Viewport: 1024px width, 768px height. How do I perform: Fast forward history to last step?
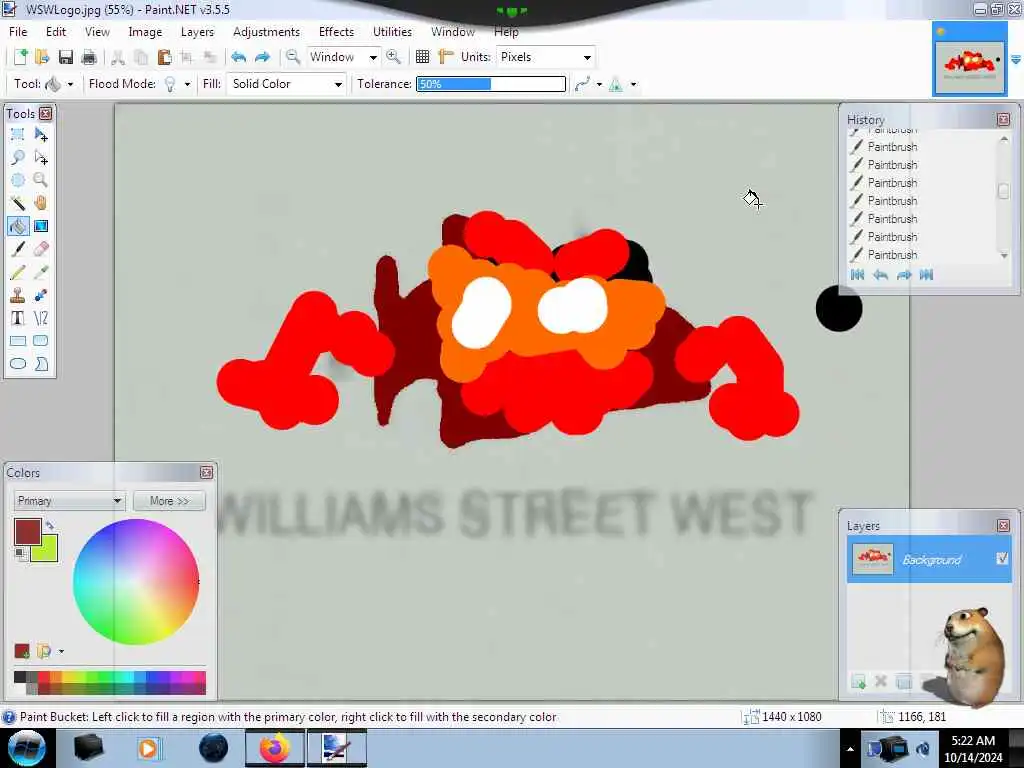click(x=926, y=275)
